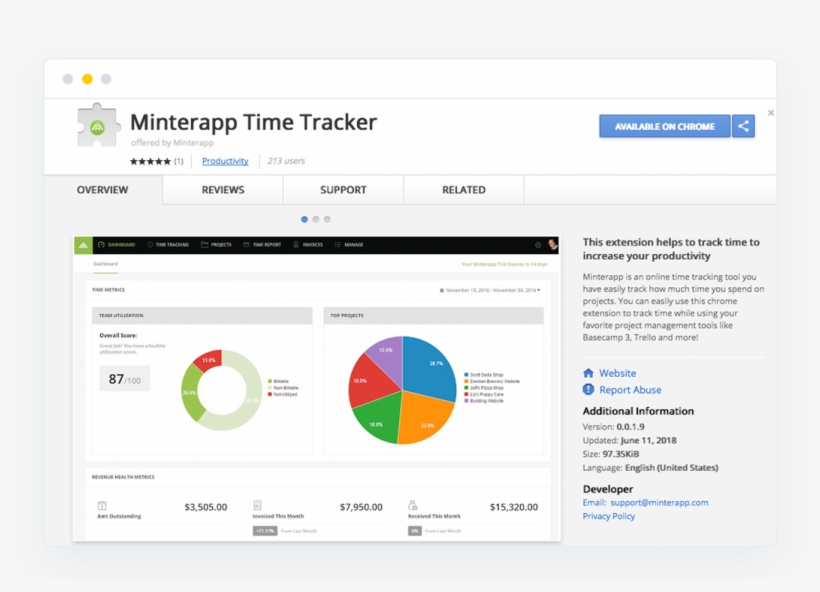The image size is (820, 592).
Task: Click the 213 users text
Action: click(x=286, y=161)
